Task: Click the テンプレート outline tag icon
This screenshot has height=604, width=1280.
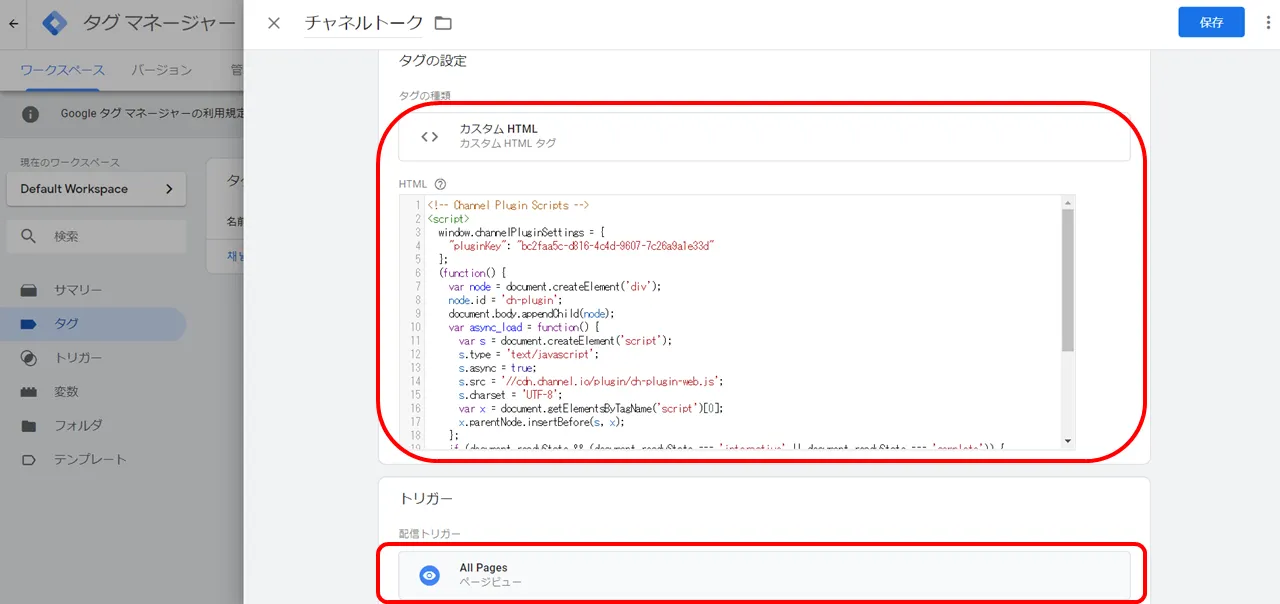Action: coord(29,460)
